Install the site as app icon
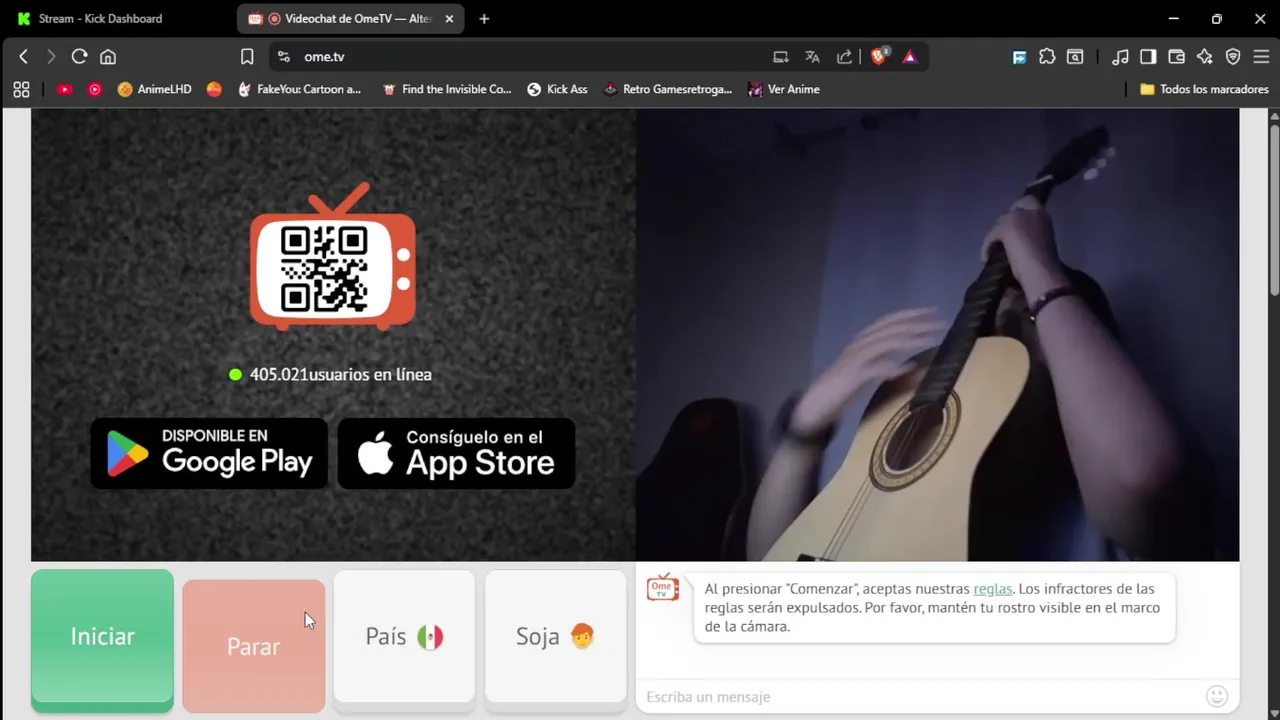The image size is (1280, 720). click(x=781, y=57)
